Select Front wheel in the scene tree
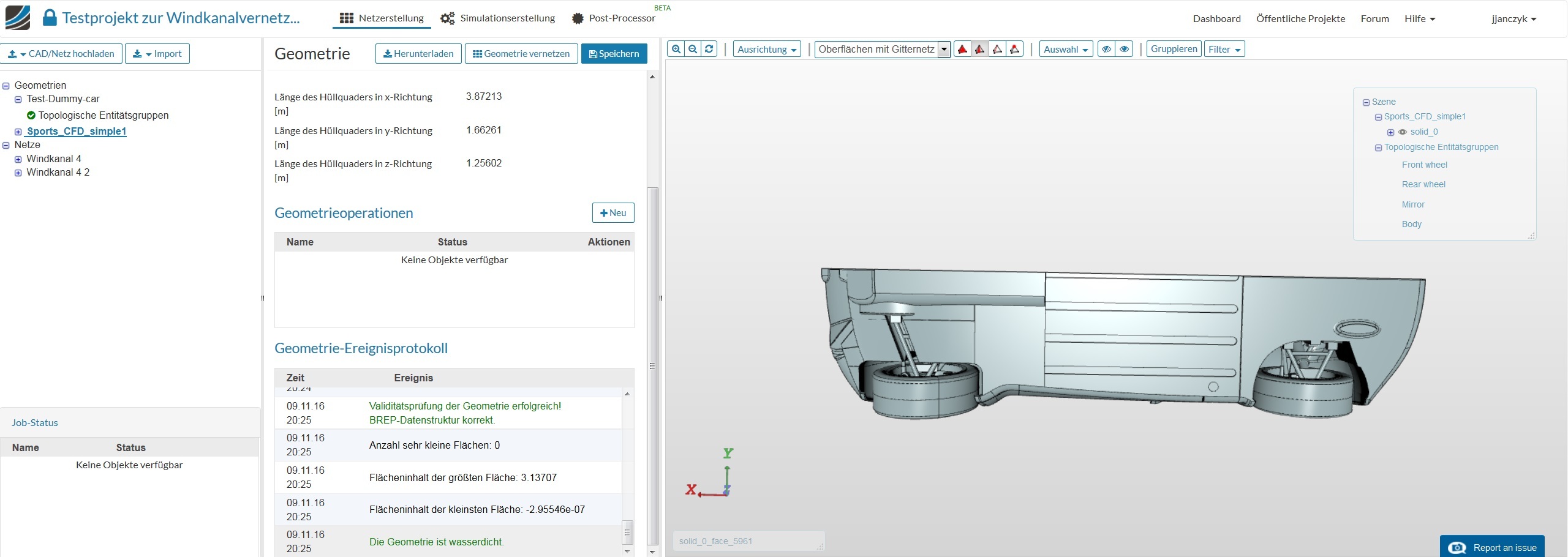This screenshot has width=1568, height=557. coord(1424,165)
